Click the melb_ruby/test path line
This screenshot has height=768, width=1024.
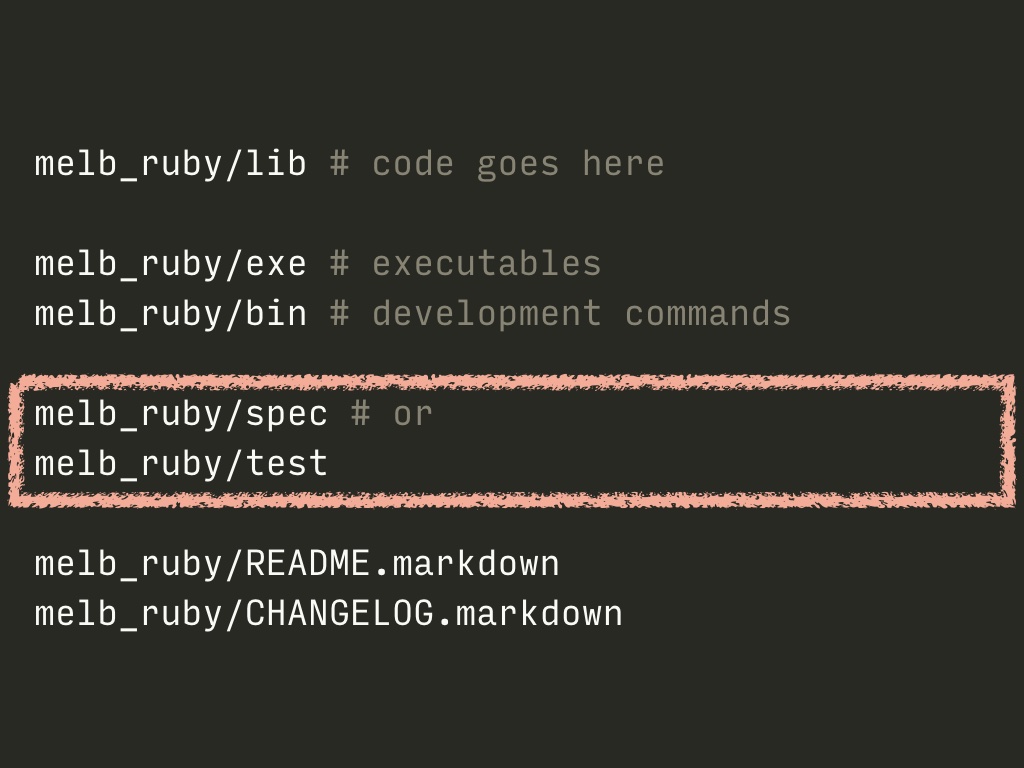coord(181,464)
